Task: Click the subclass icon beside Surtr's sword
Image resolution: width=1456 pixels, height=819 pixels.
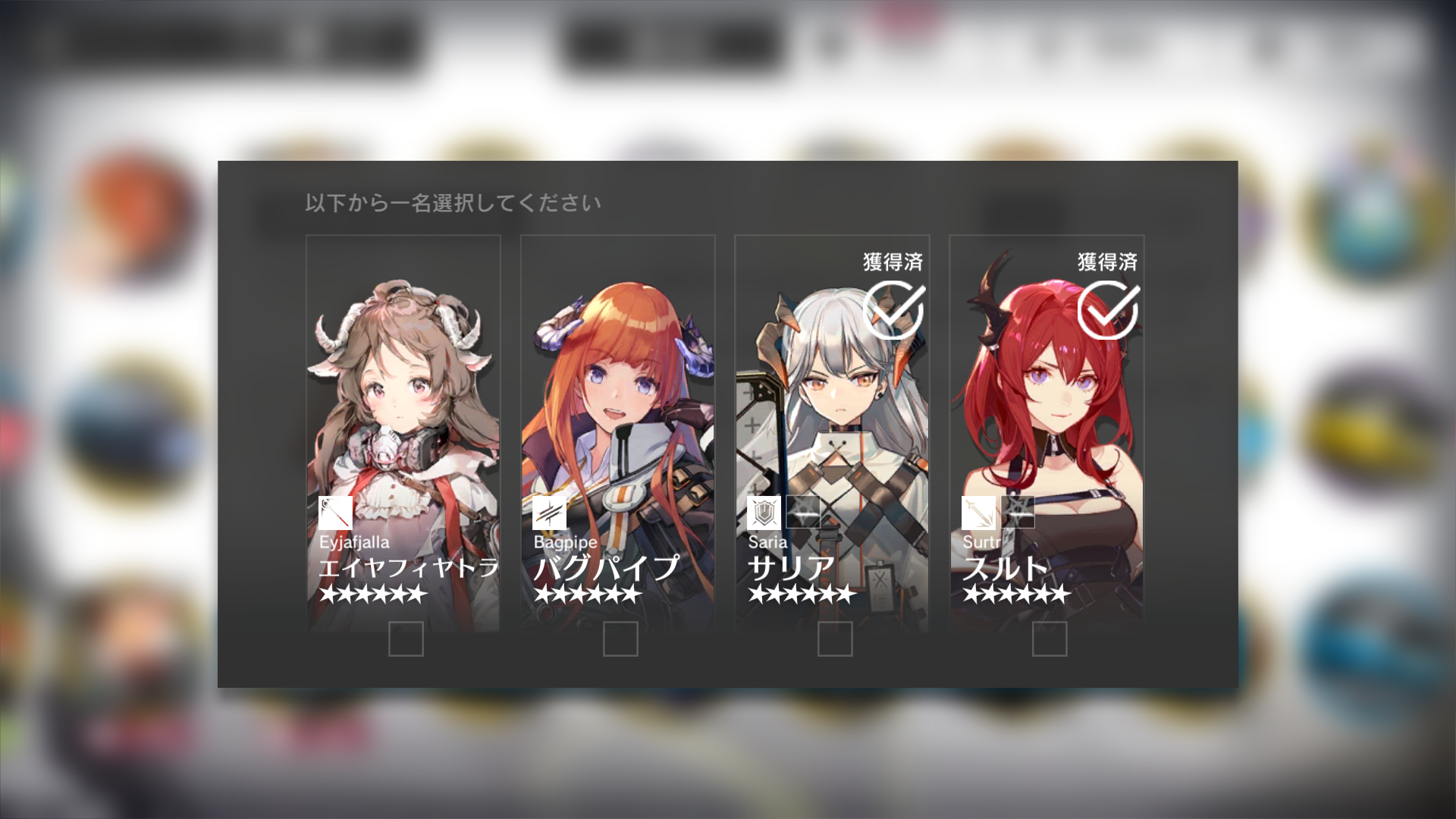Action: (x=1018, y=512)
